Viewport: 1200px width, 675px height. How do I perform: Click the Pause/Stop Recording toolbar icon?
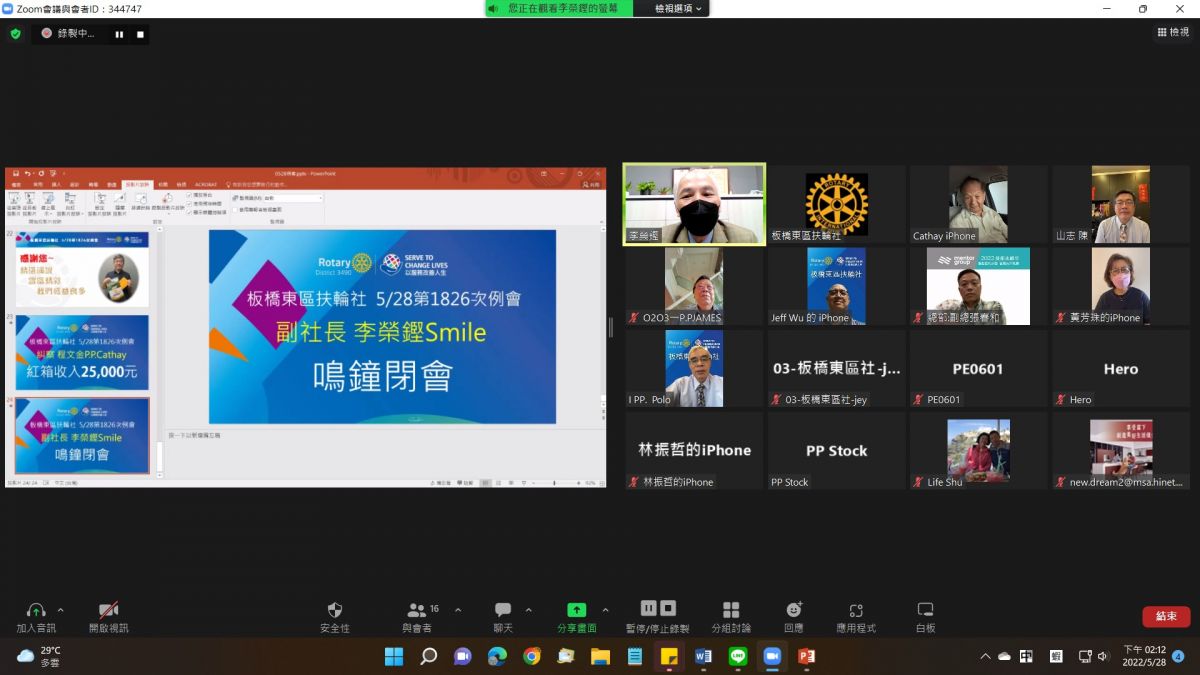pyautogui.click(x=658, y=608)
